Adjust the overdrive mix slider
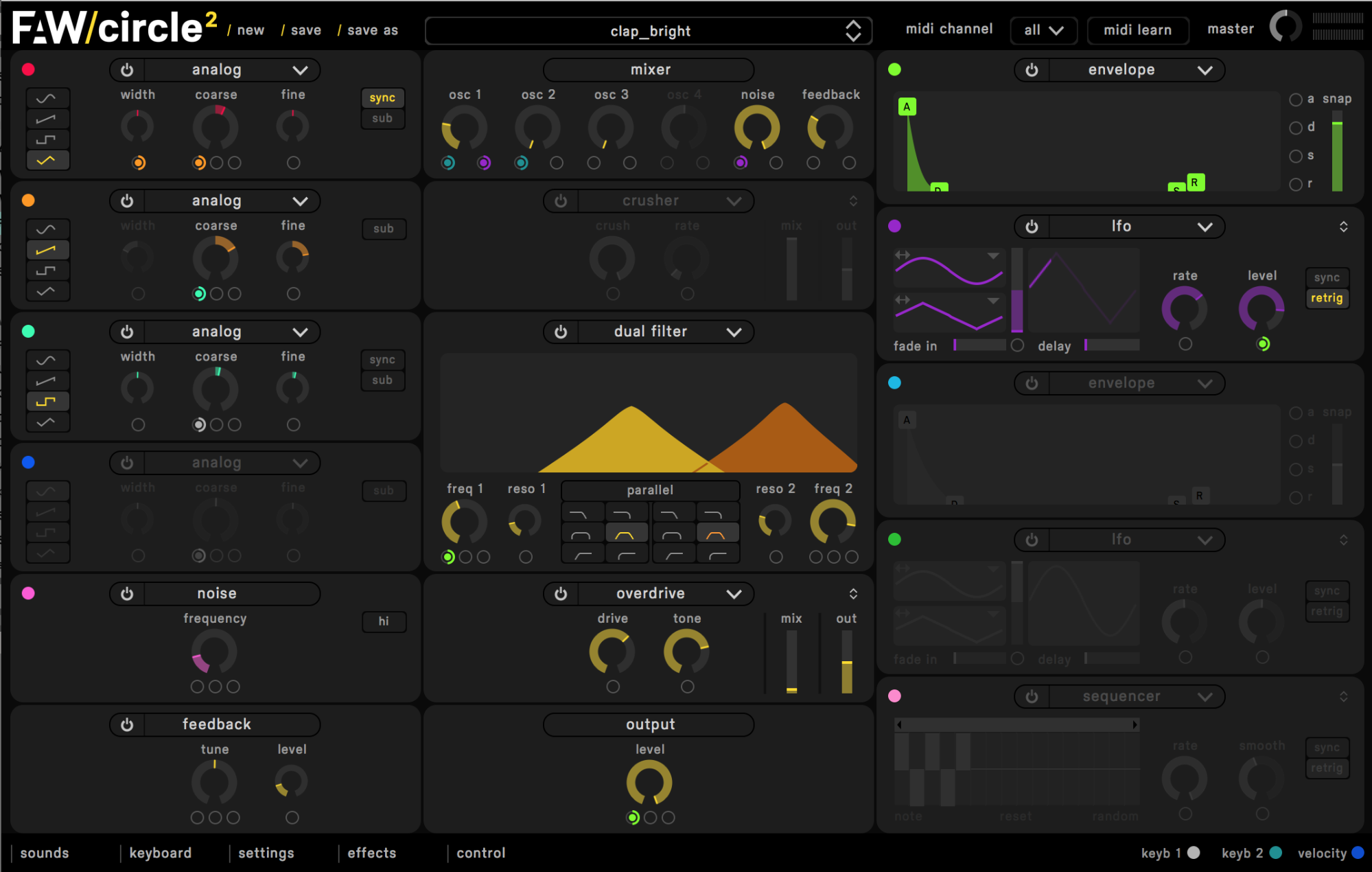The height and width of the screenshot is (872, 1372). point(791,662)
